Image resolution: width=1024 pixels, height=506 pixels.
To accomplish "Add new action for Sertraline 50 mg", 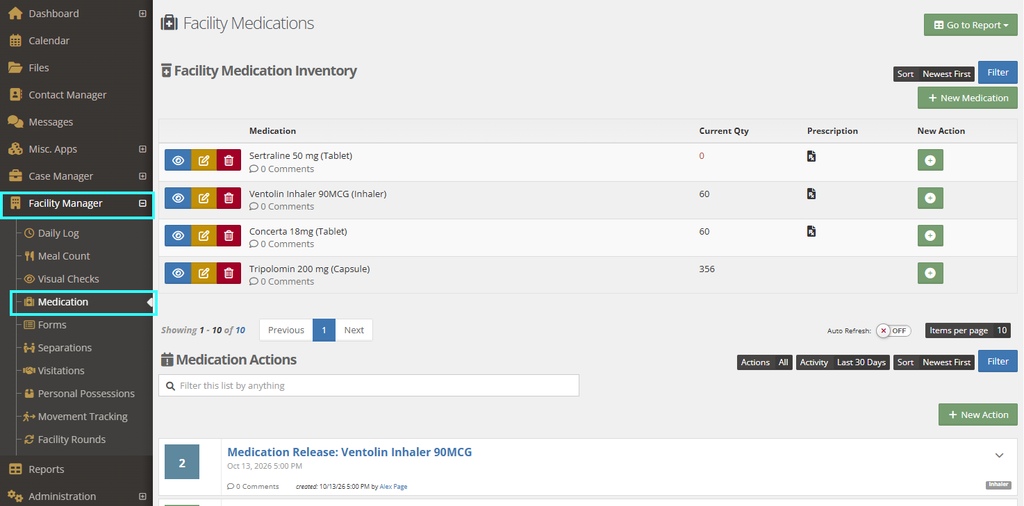I will pyautogui.click(x=930, y=161).
